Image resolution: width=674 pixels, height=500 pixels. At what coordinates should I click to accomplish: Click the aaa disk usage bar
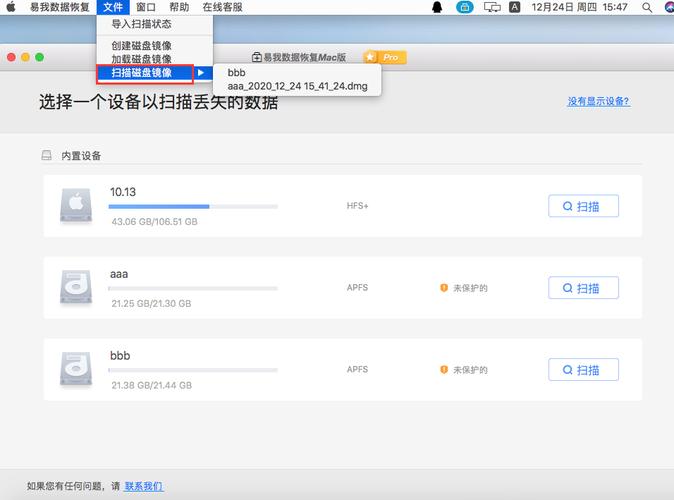coord(193,288)
